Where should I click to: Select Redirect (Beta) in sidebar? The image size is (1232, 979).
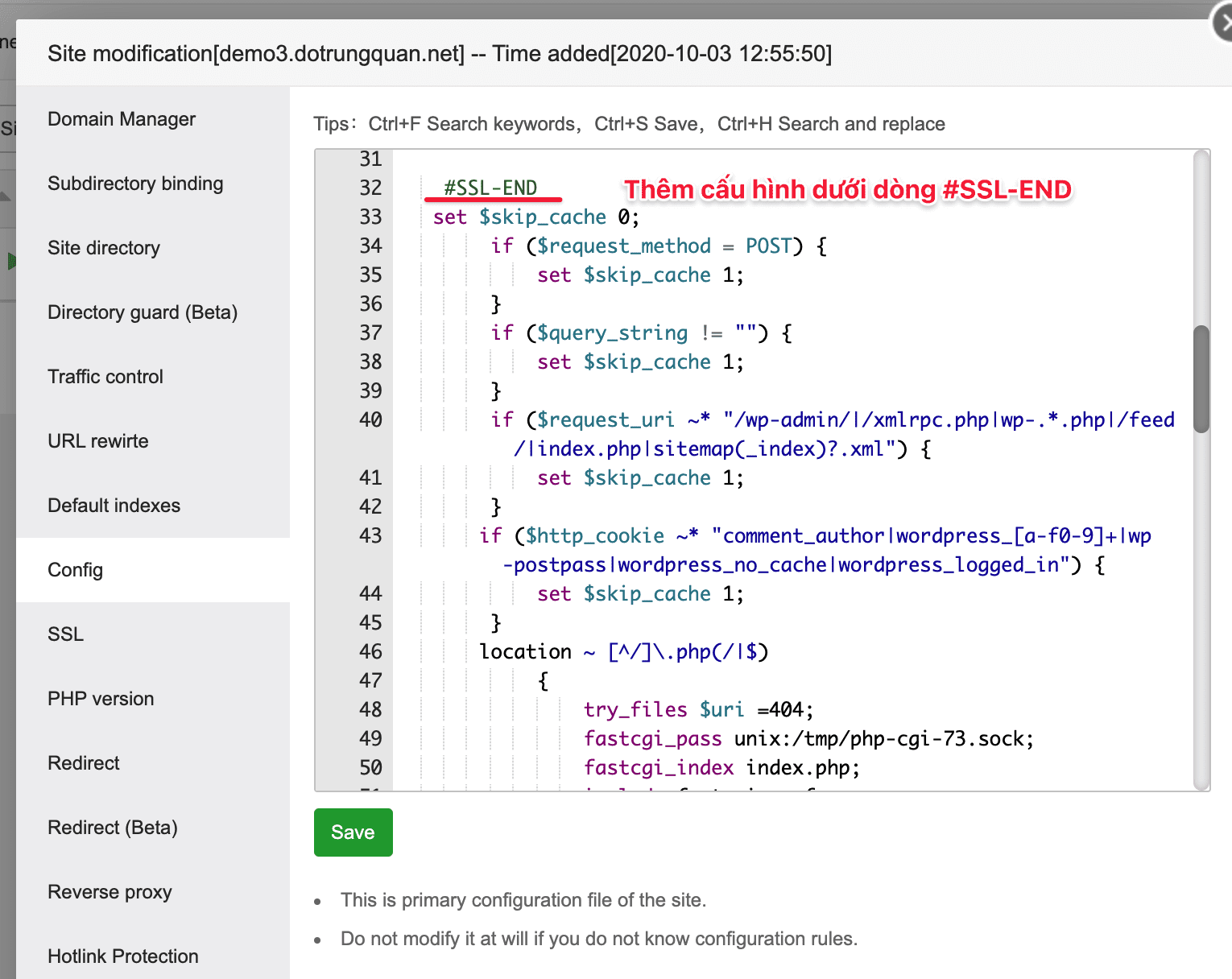click(x=113, y=828)
